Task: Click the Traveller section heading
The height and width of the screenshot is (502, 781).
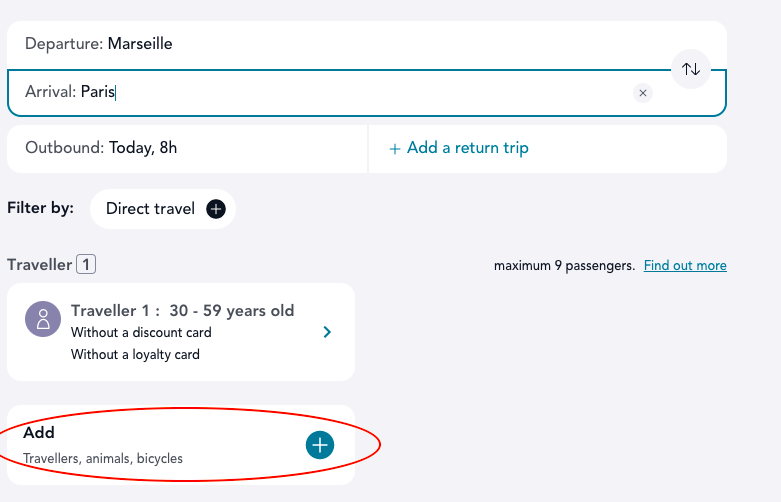Action: (39, 265)
